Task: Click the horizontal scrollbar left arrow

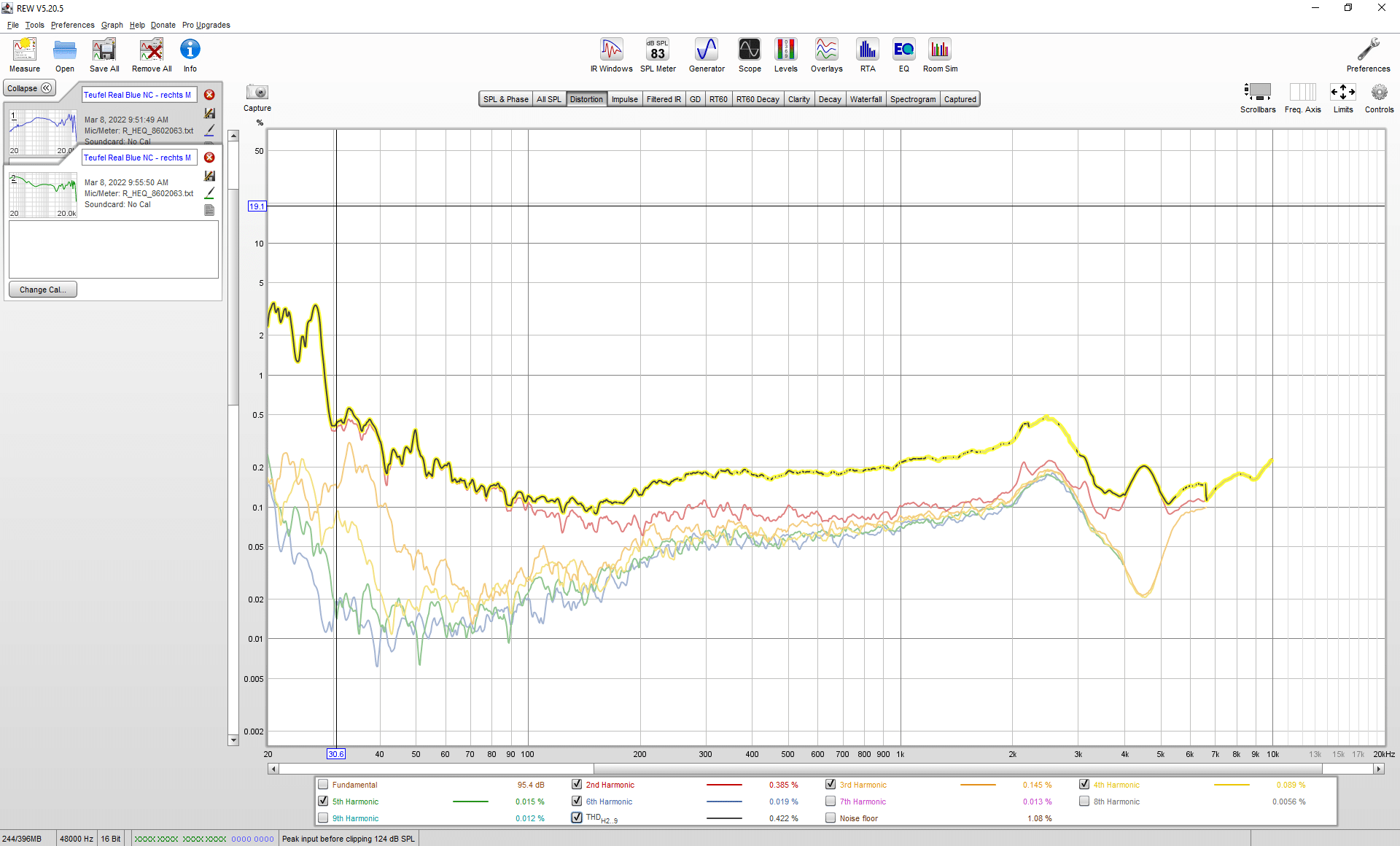Action: [273, 769]
